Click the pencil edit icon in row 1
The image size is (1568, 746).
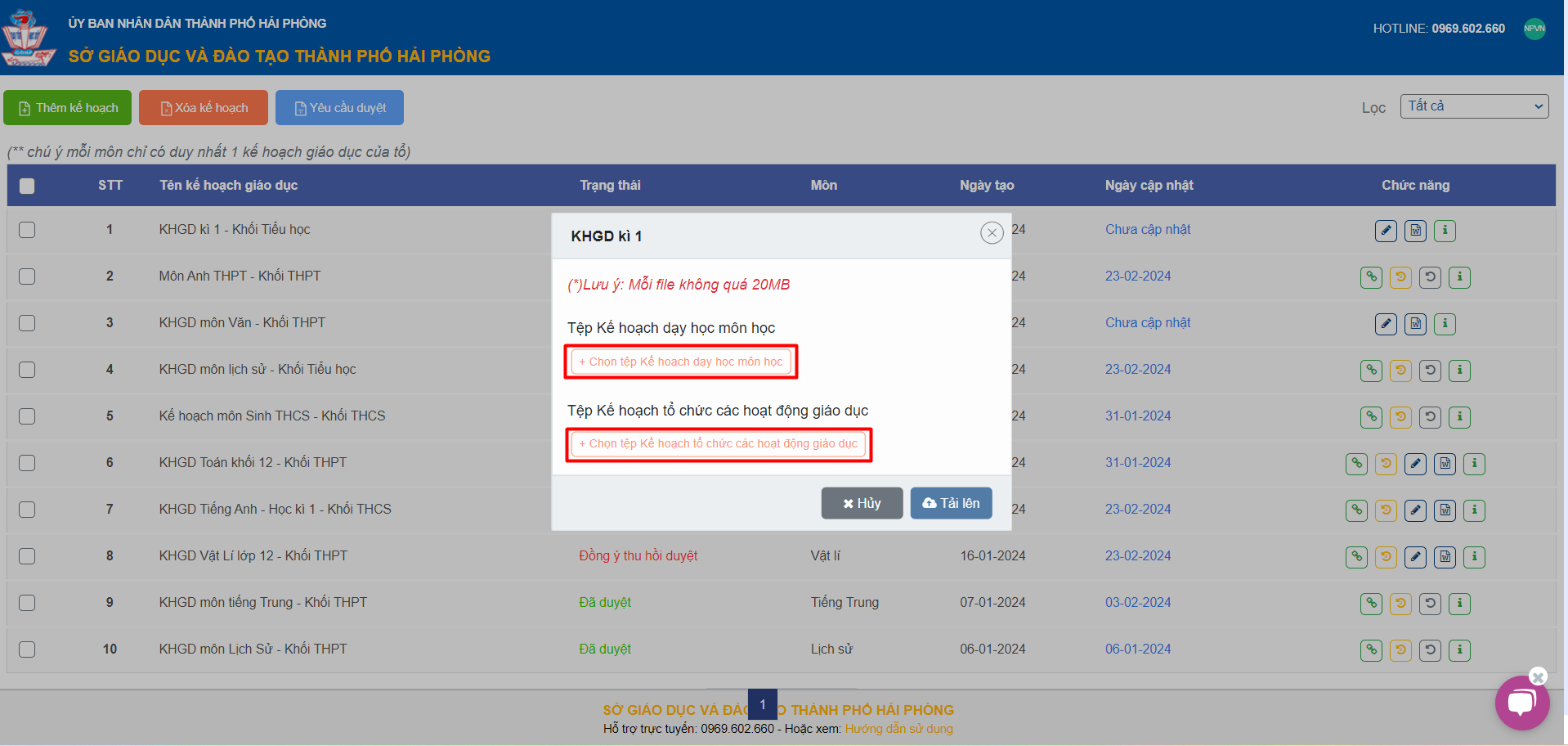1386,231
